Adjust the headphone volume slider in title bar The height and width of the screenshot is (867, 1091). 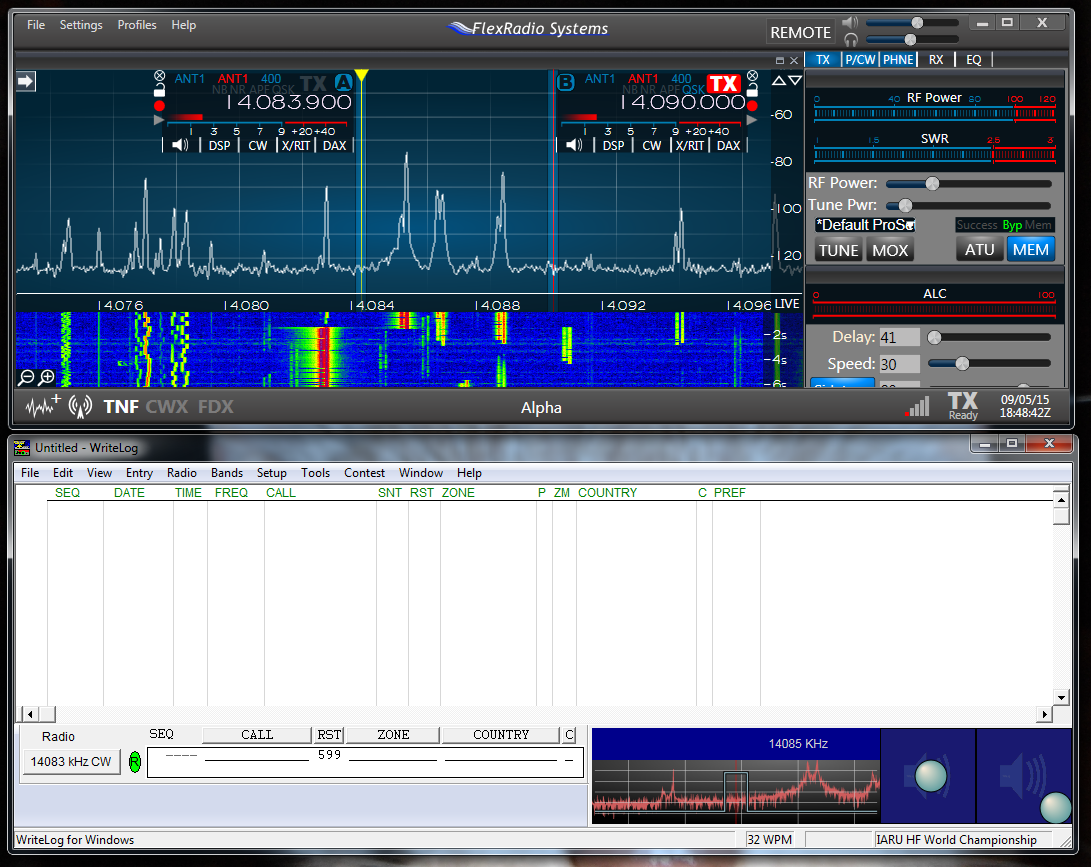point(912,40)
